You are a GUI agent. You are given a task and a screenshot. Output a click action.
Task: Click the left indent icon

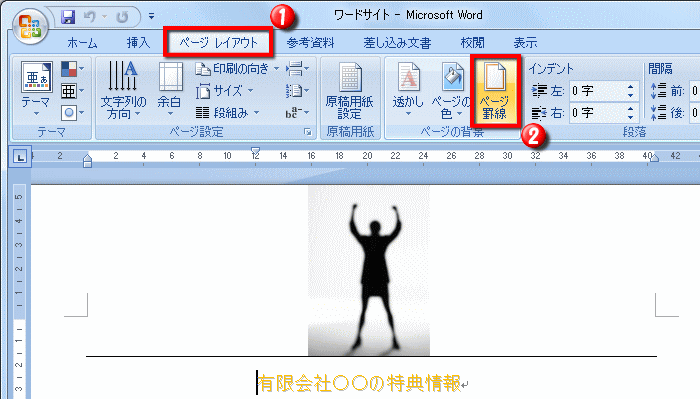(x=539, y=91)
